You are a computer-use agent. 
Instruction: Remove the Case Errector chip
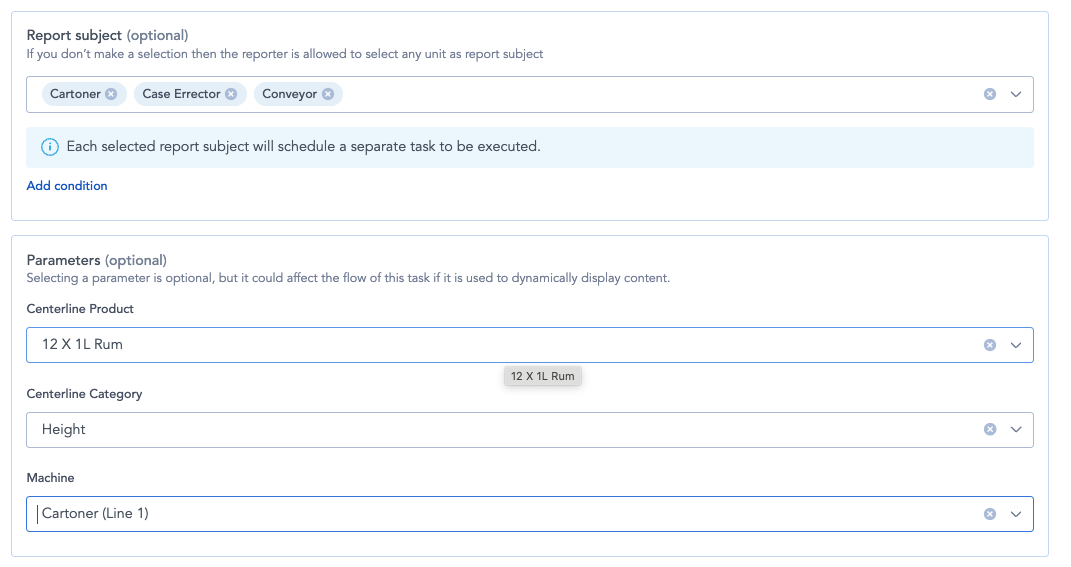[x=231, y=94]
